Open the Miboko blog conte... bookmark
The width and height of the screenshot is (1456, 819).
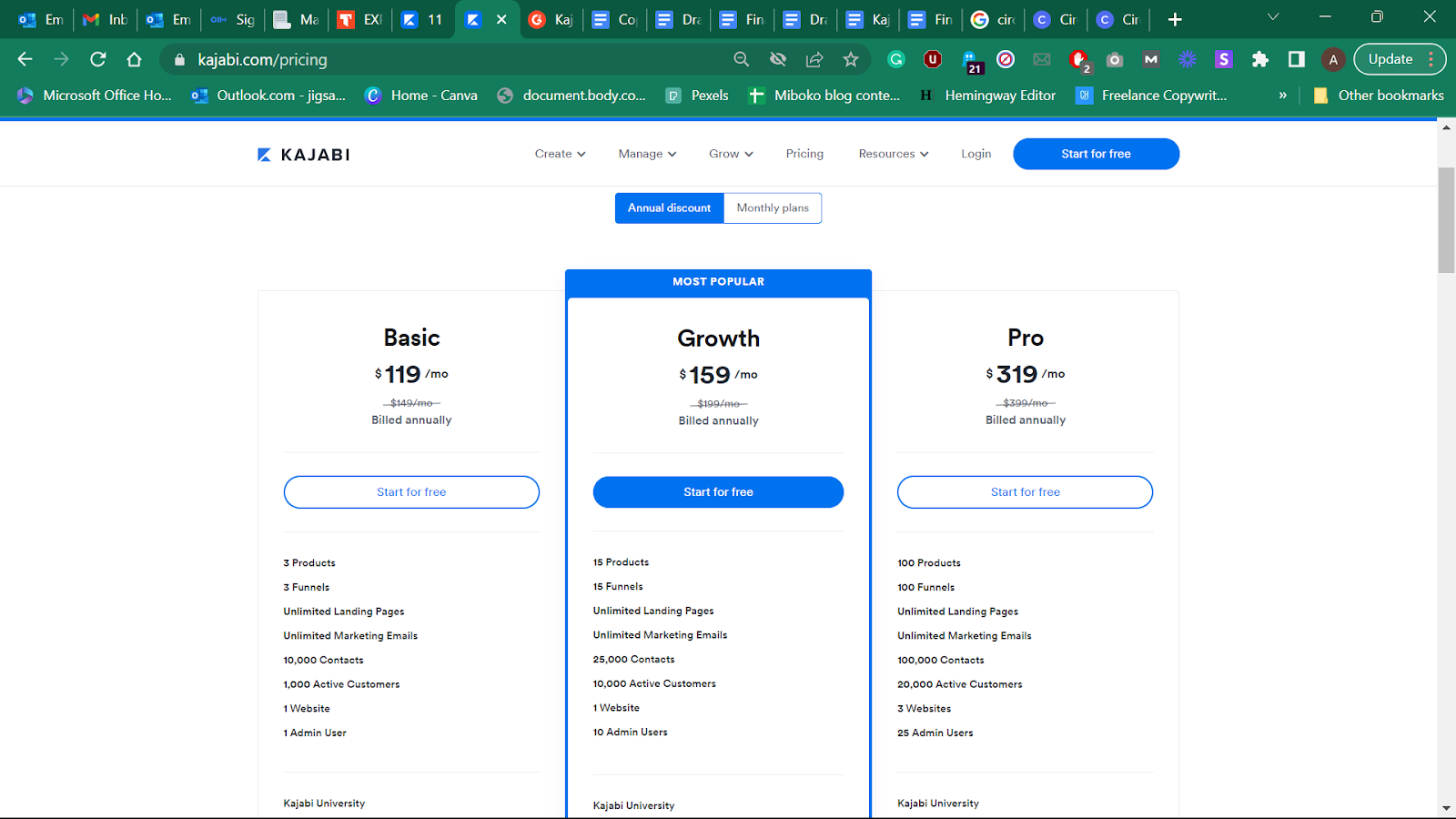(x=824, y=95)
